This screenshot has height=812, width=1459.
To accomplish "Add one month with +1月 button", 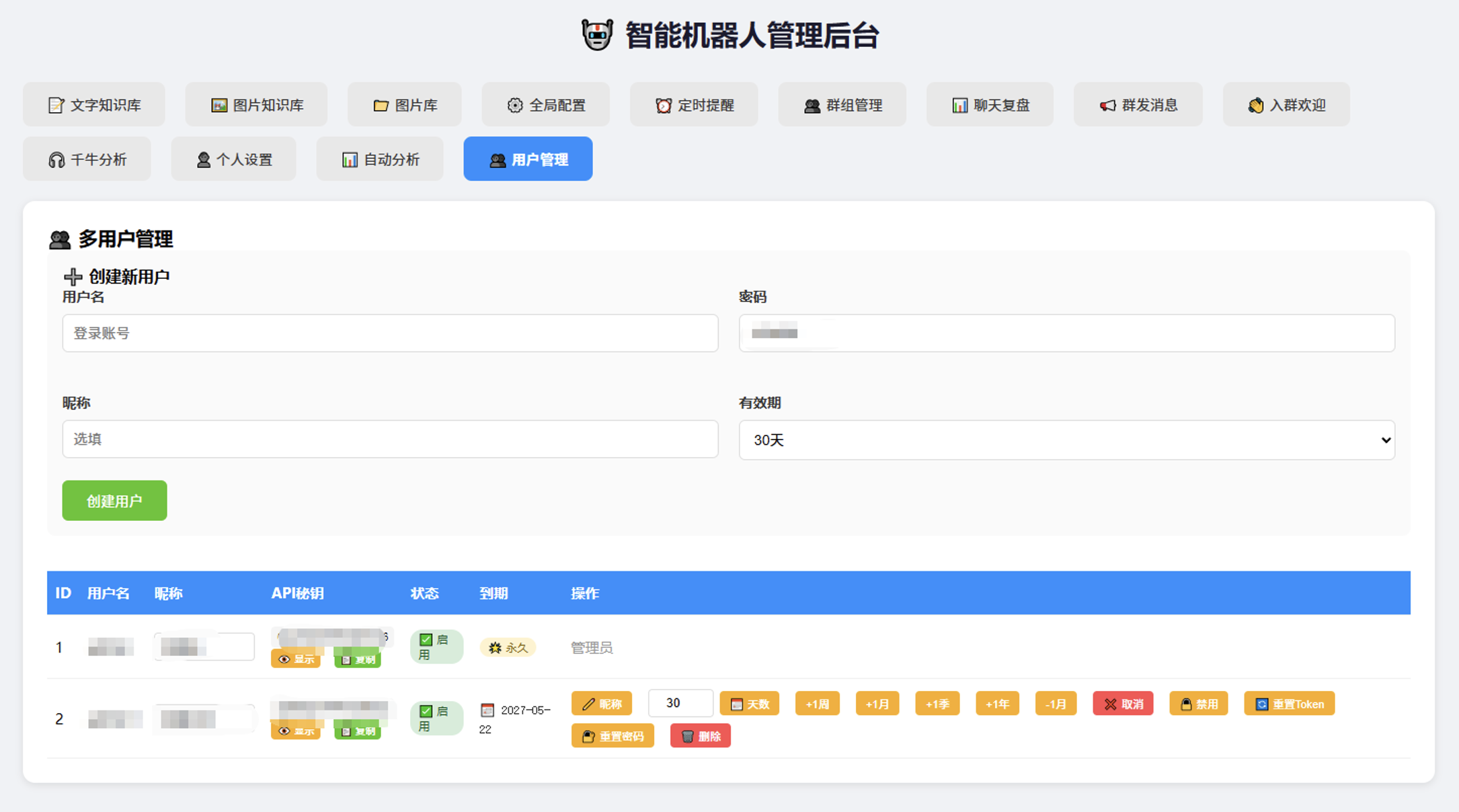I will 877,704.
